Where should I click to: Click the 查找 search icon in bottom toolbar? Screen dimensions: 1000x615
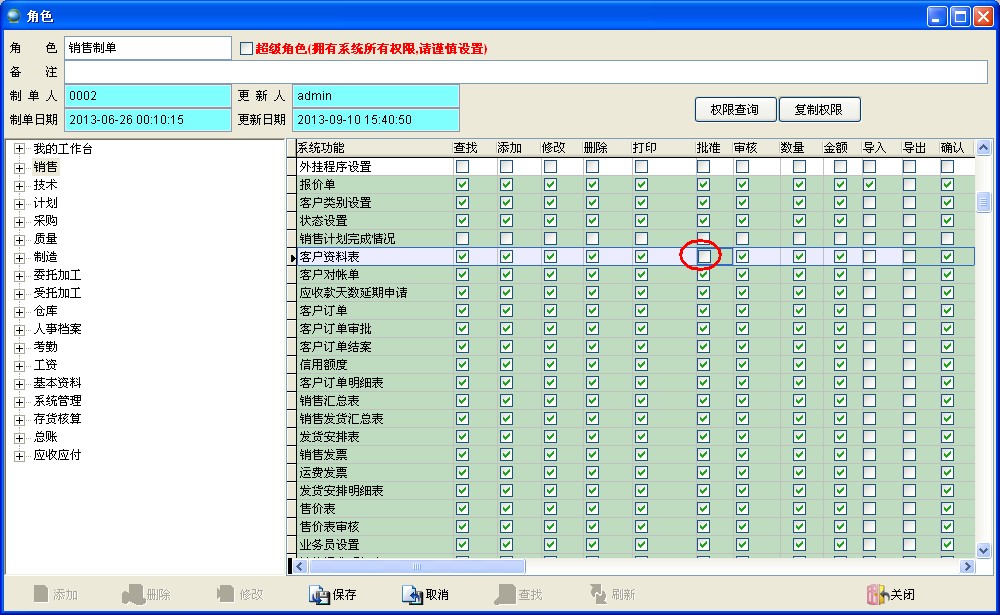pos(505,595)
